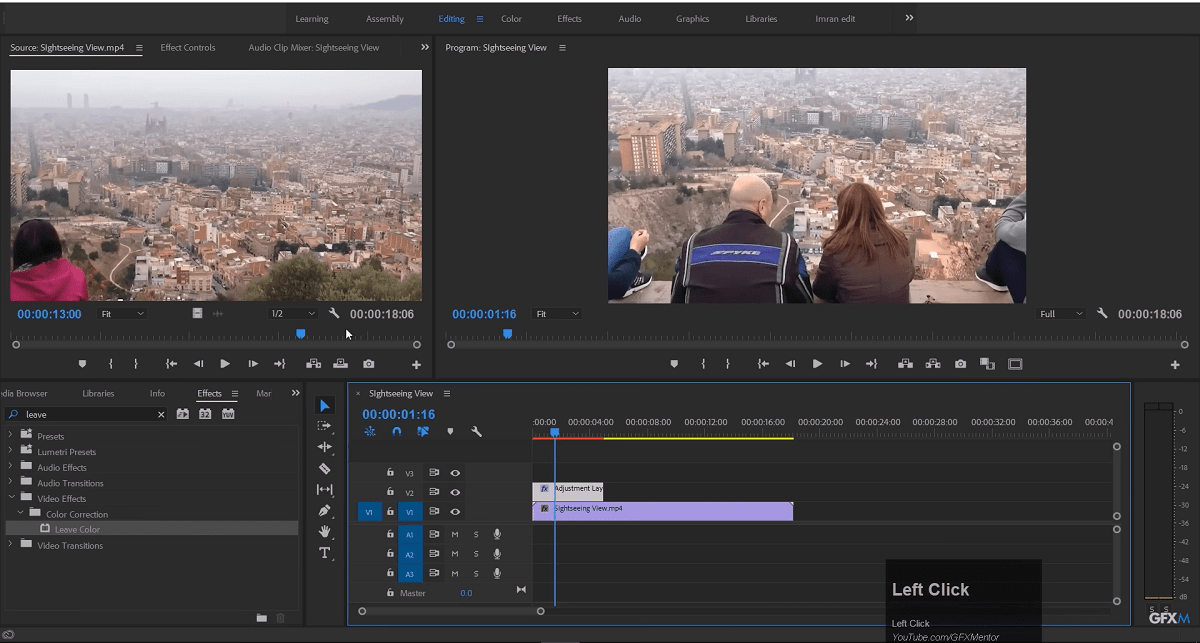The height and width of the screenshot is (643, 1200).
Task: Select the Razor tool
Action: click(x=324, y=466)
